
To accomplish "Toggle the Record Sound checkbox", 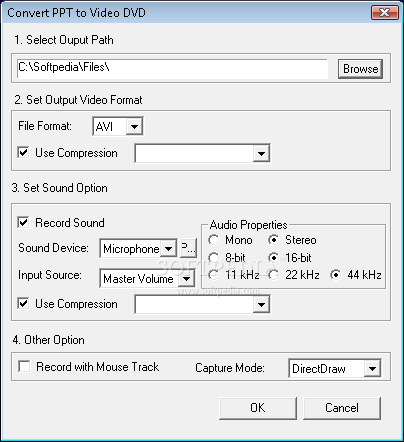I will click(23, 222).
